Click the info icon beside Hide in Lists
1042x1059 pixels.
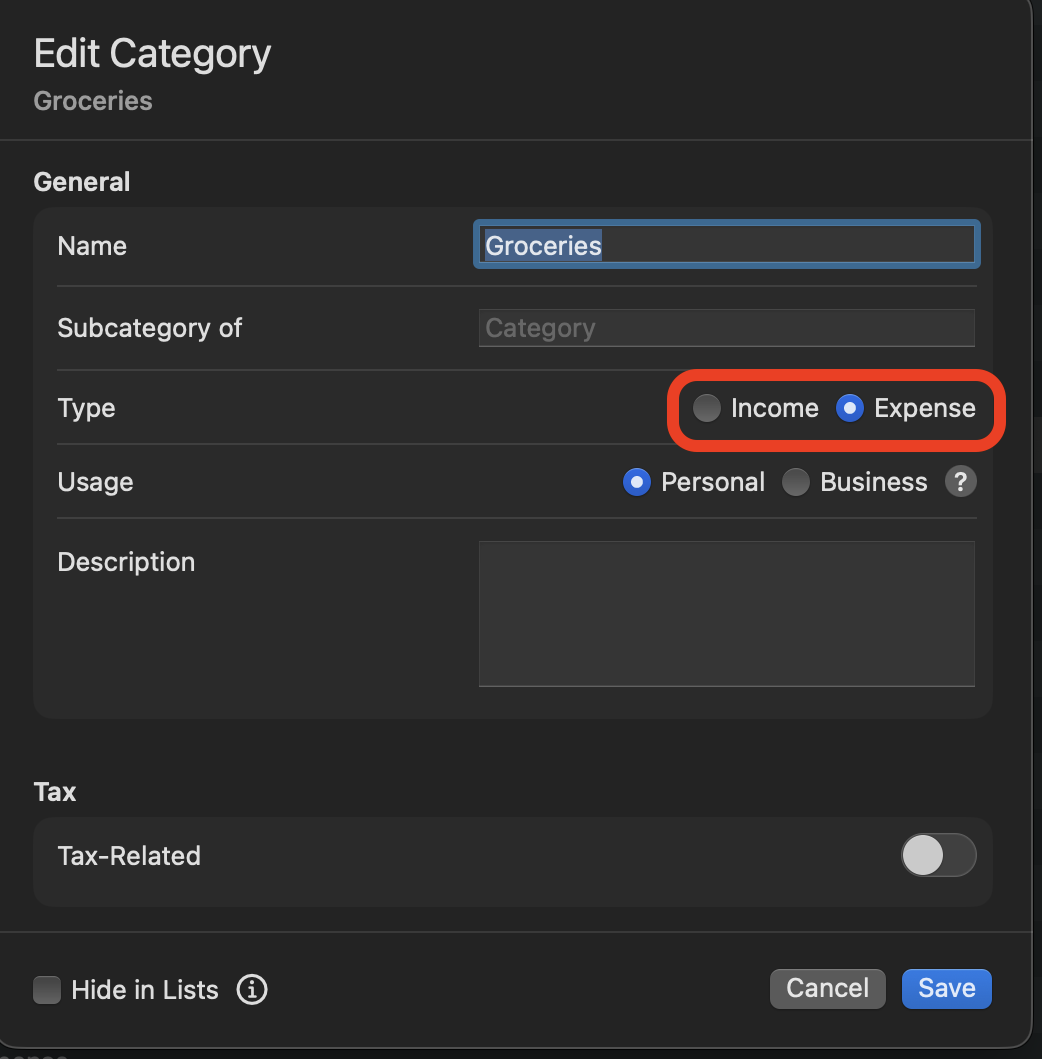(x=252, y=990)
